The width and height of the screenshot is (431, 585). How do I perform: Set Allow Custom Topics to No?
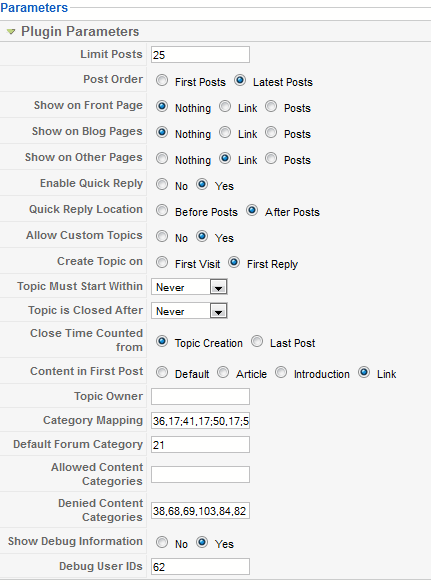pyautogui.click(x=162, y=236)
